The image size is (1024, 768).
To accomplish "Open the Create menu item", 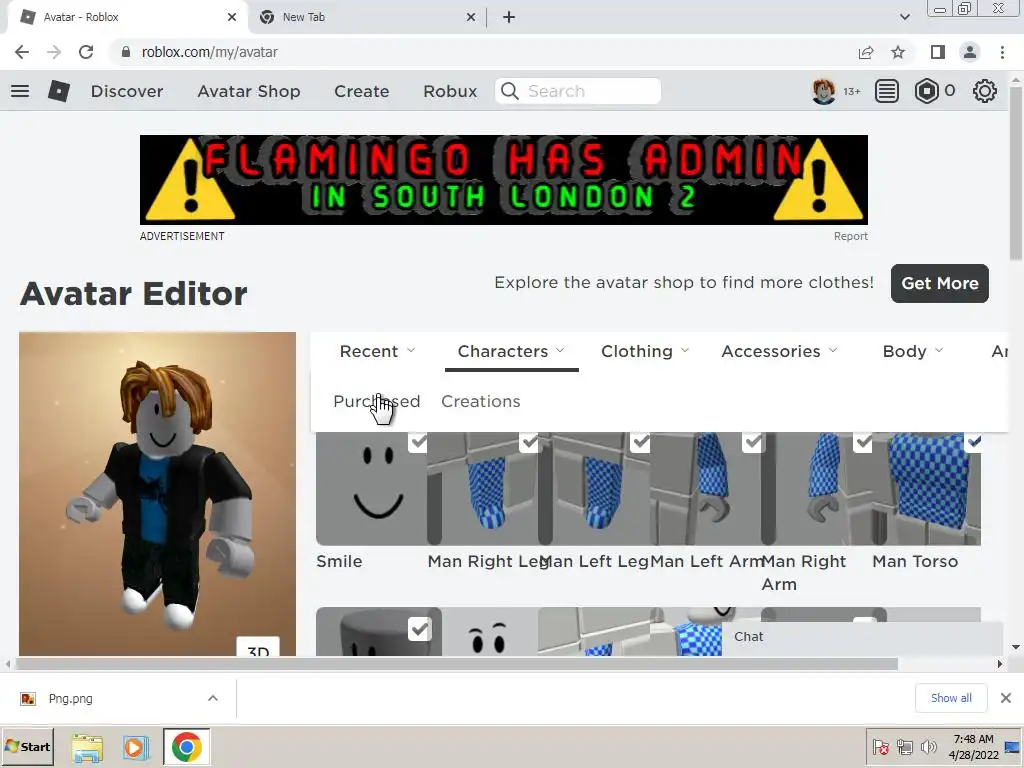I will (x=362, y=91).
